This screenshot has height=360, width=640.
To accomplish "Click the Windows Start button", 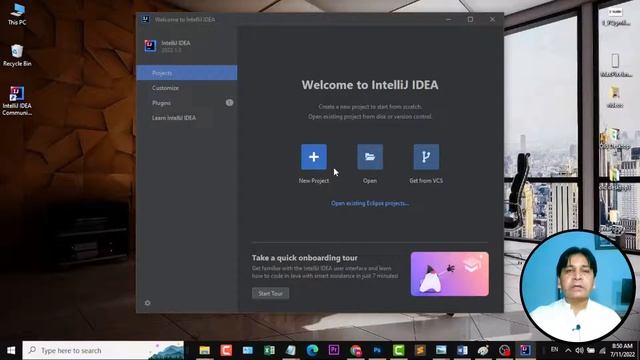I will [x=11, y=350].
